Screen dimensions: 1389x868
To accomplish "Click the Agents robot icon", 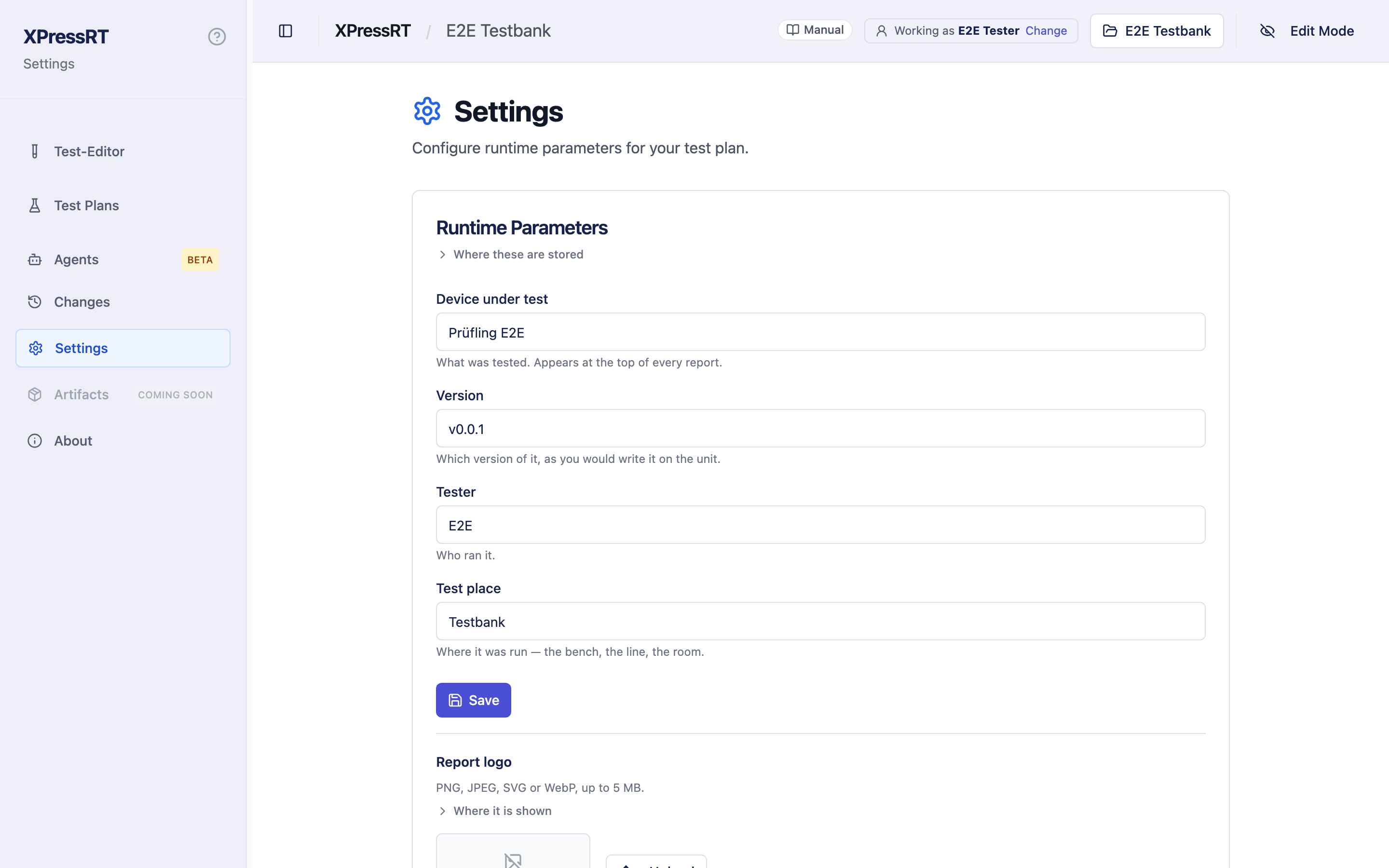I will (34, 259).
